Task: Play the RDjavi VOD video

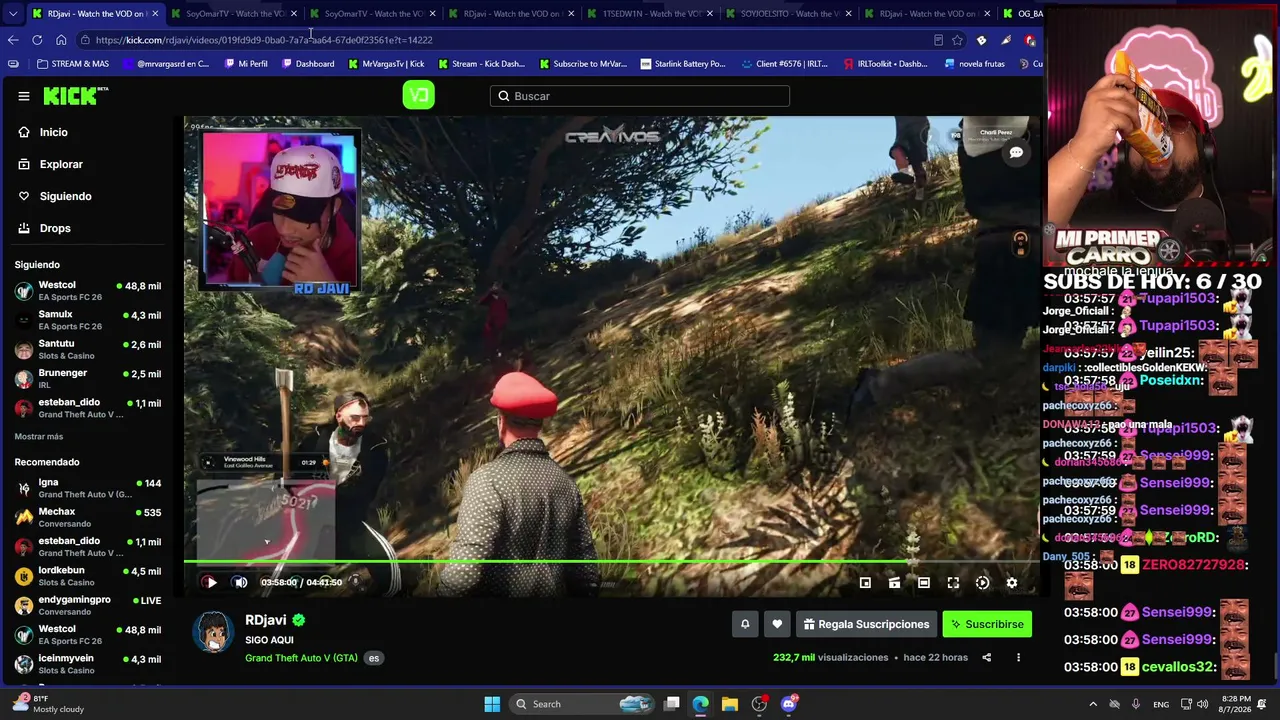Action: [x=211, y=582]
